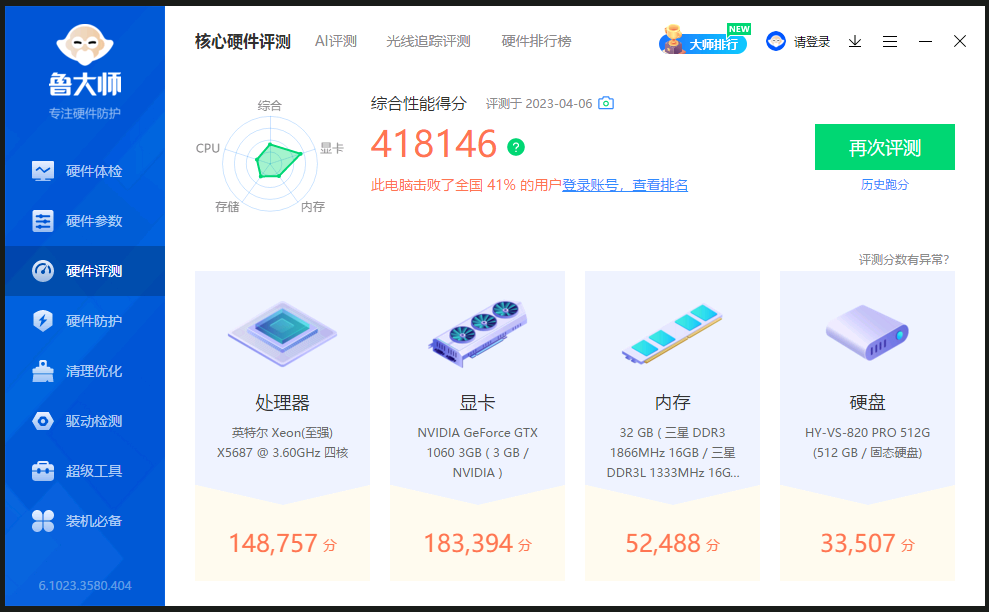Click the camera screenshot icon beside date
This screenshot has width=989, height=612.
[606, 103]
